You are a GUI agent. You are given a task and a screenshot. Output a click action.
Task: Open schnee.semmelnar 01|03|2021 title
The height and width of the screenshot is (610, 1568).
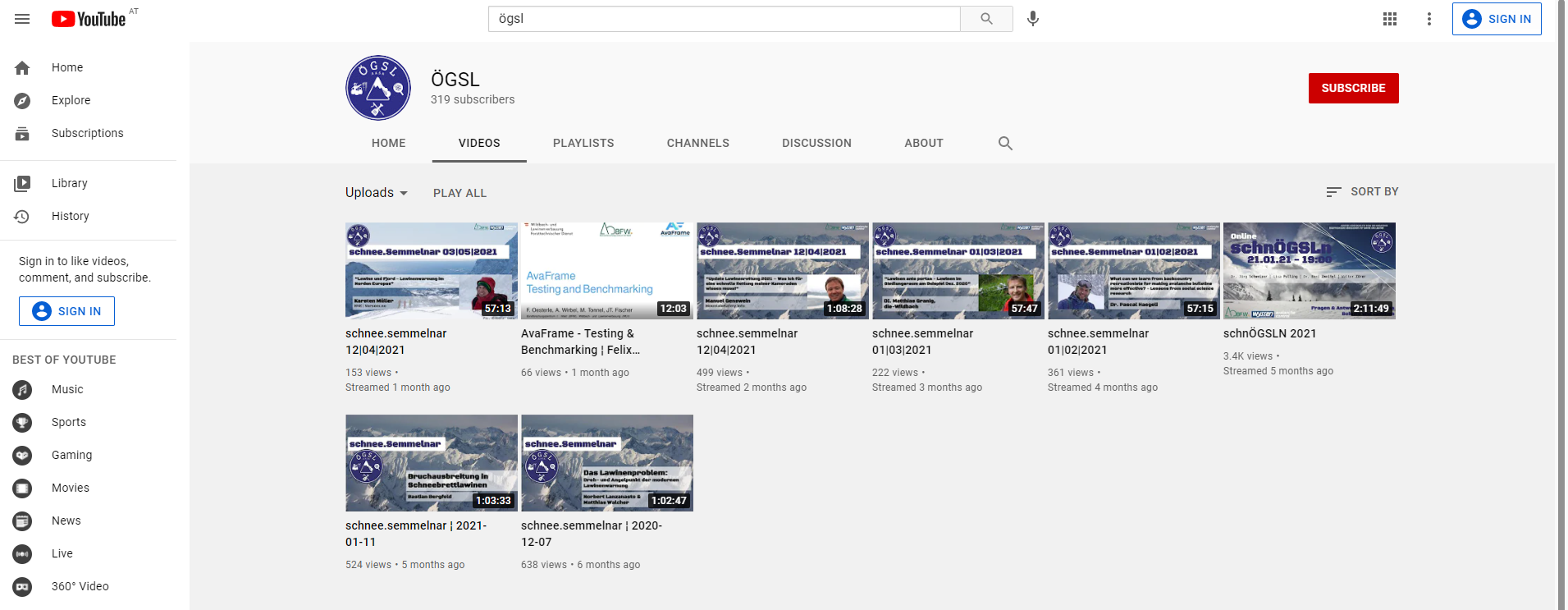(922, 342)
